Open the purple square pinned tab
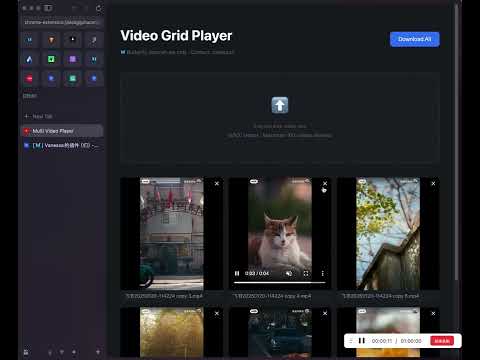The height and width of the screenshot is (360, 480). (x=72, y=59)
